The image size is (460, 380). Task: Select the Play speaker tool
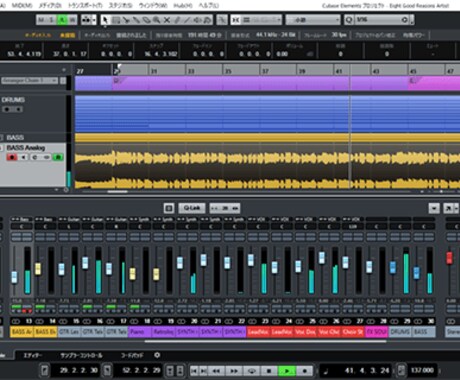[x=197, y=20]
